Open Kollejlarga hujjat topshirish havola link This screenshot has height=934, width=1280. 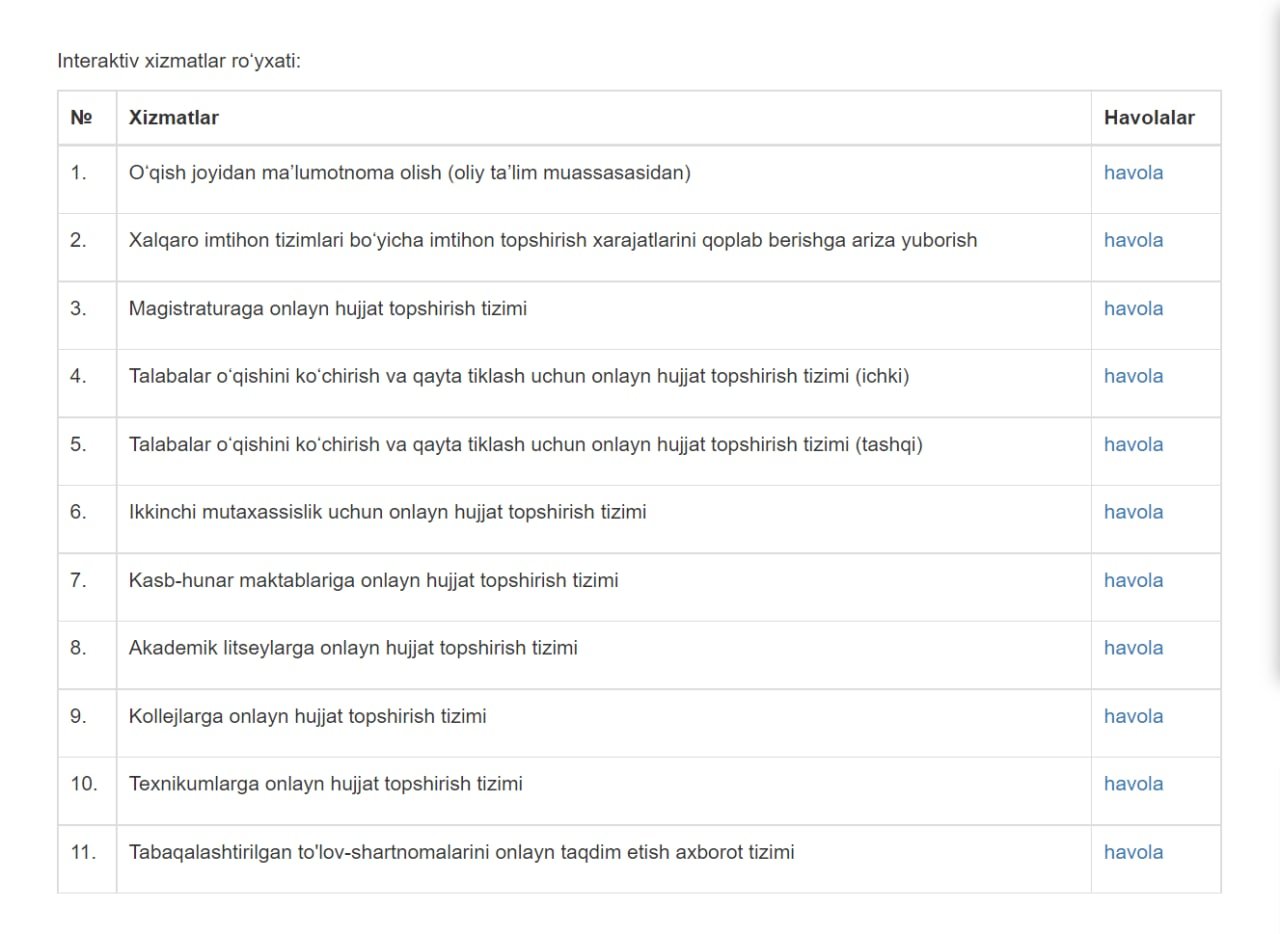tap(1133, 716)
